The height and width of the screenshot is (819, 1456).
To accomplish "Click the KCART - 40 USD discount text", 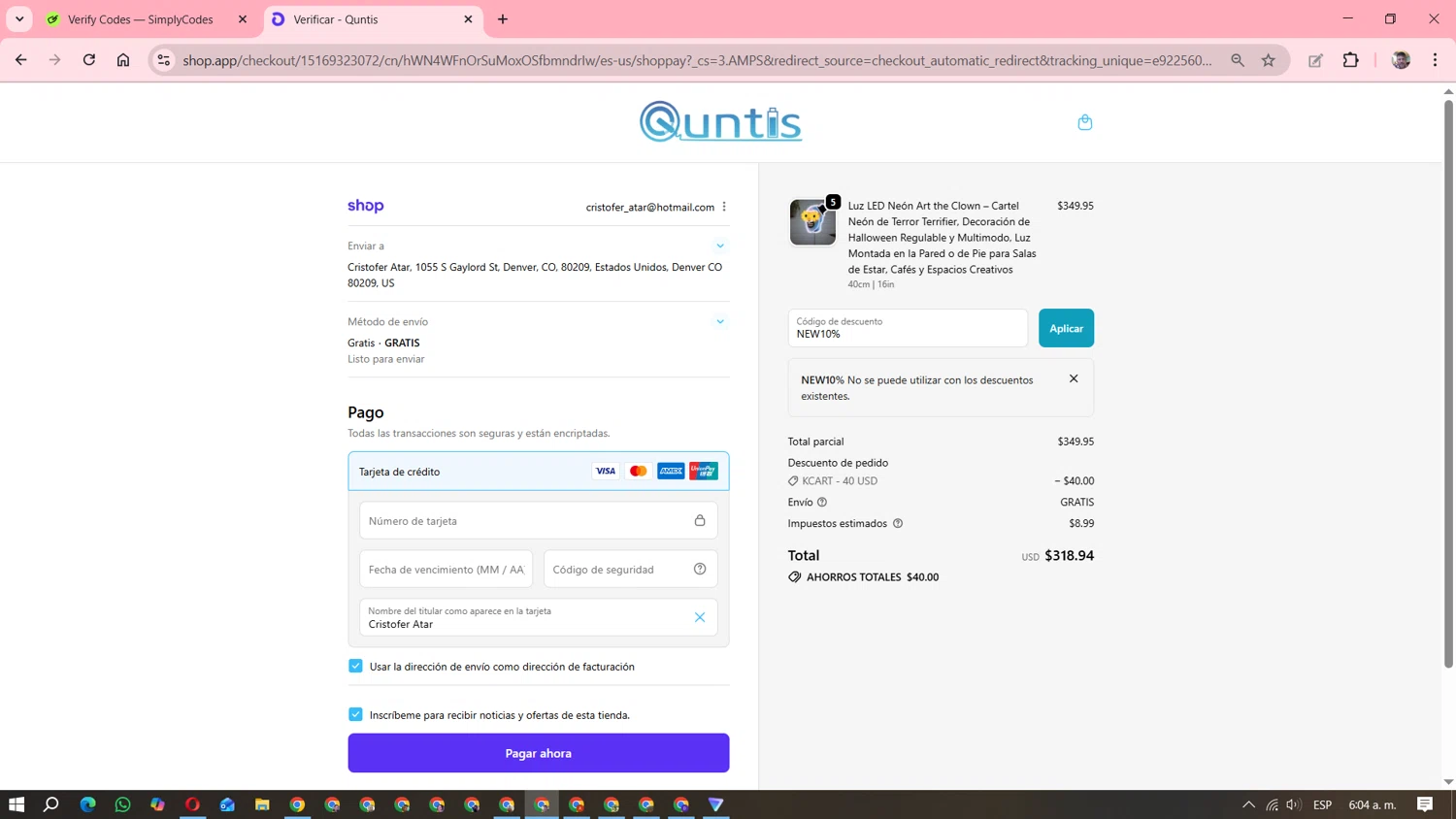I will 840,481.
